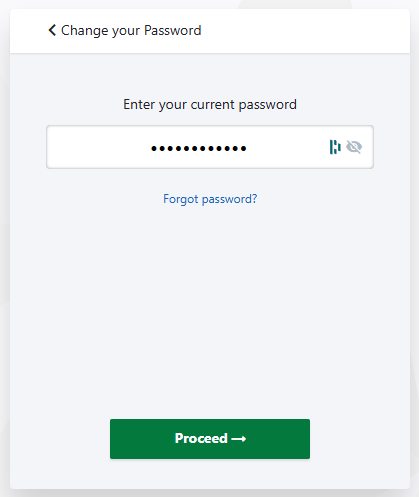
Task: Return to previous screen via back arrow
Action: [x=52, y=30]
